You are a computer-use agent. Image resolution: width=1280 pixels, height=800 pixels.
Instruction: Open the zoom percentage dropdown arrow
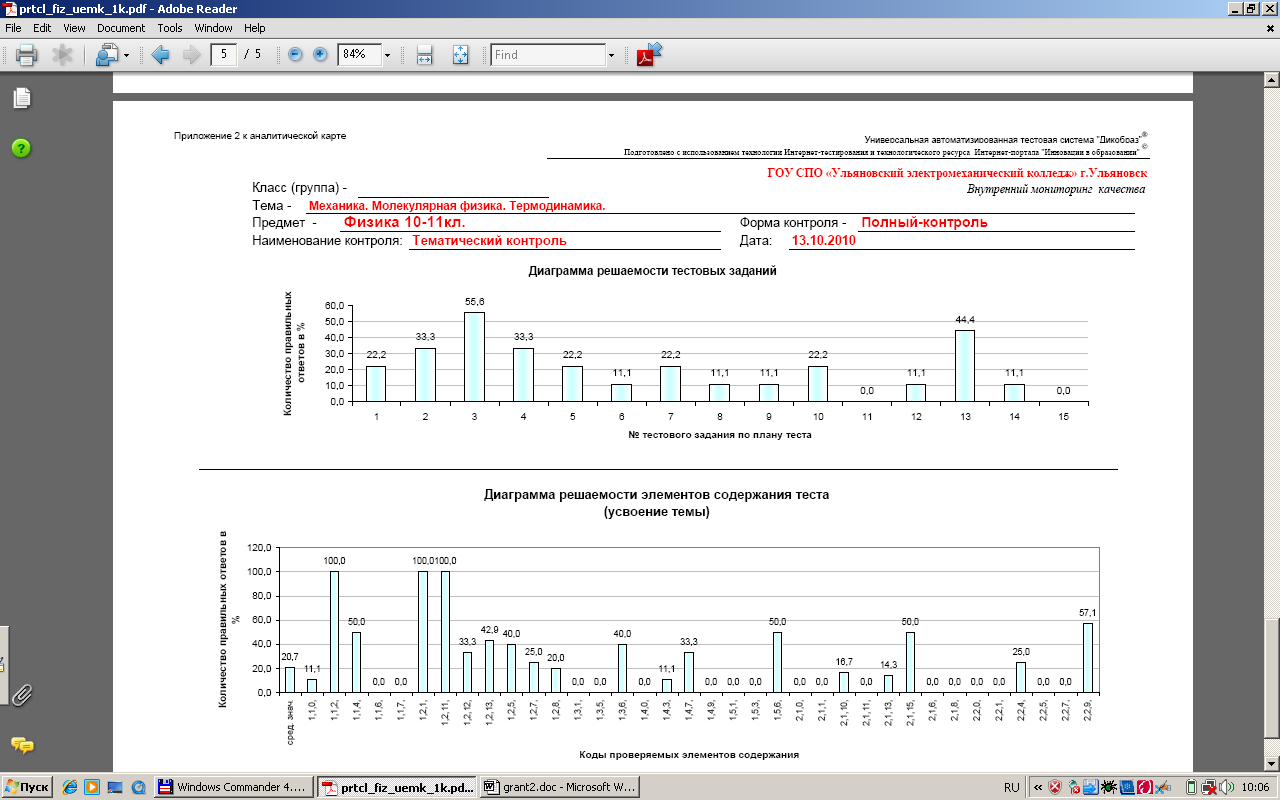click(x=387, y=55)
